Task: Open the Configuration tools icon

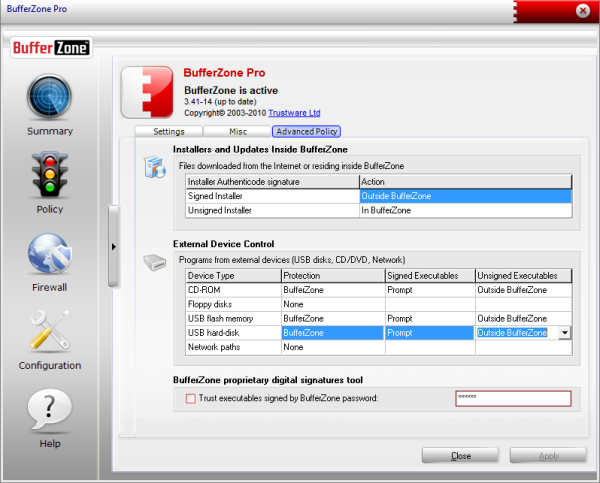Action: (x=50, y=331)
